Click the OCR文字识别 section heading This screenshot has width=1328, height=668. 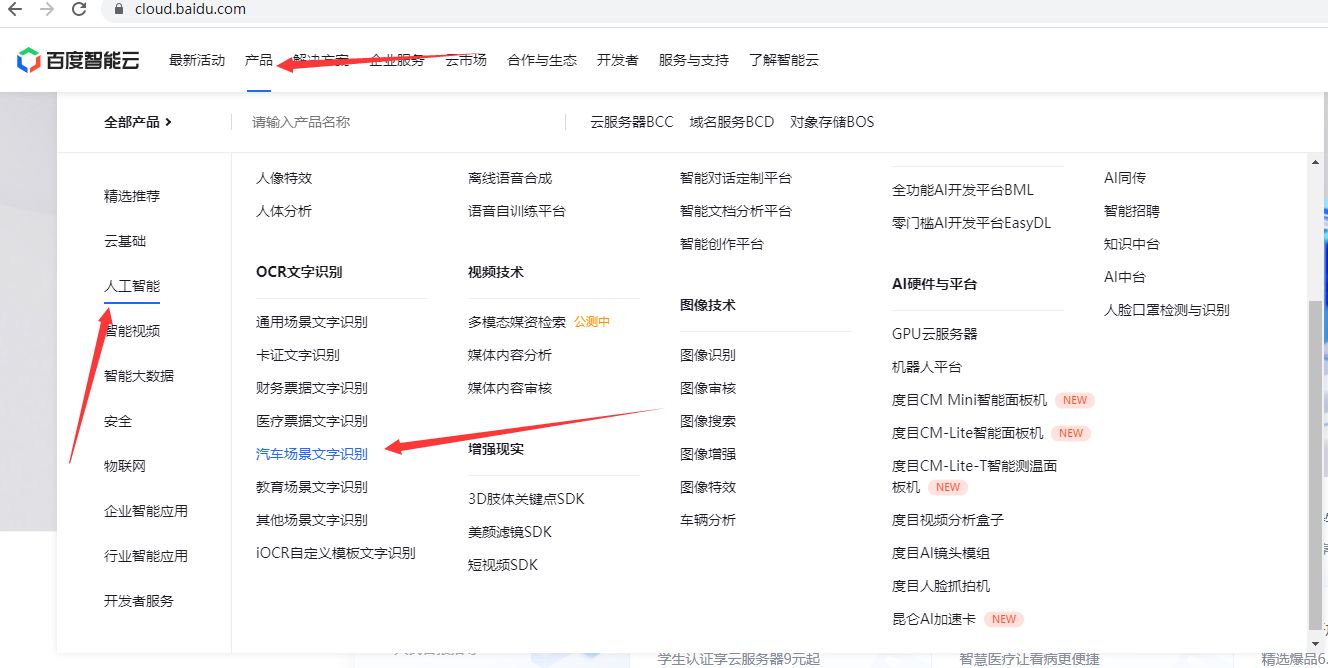tap(299, 272)
